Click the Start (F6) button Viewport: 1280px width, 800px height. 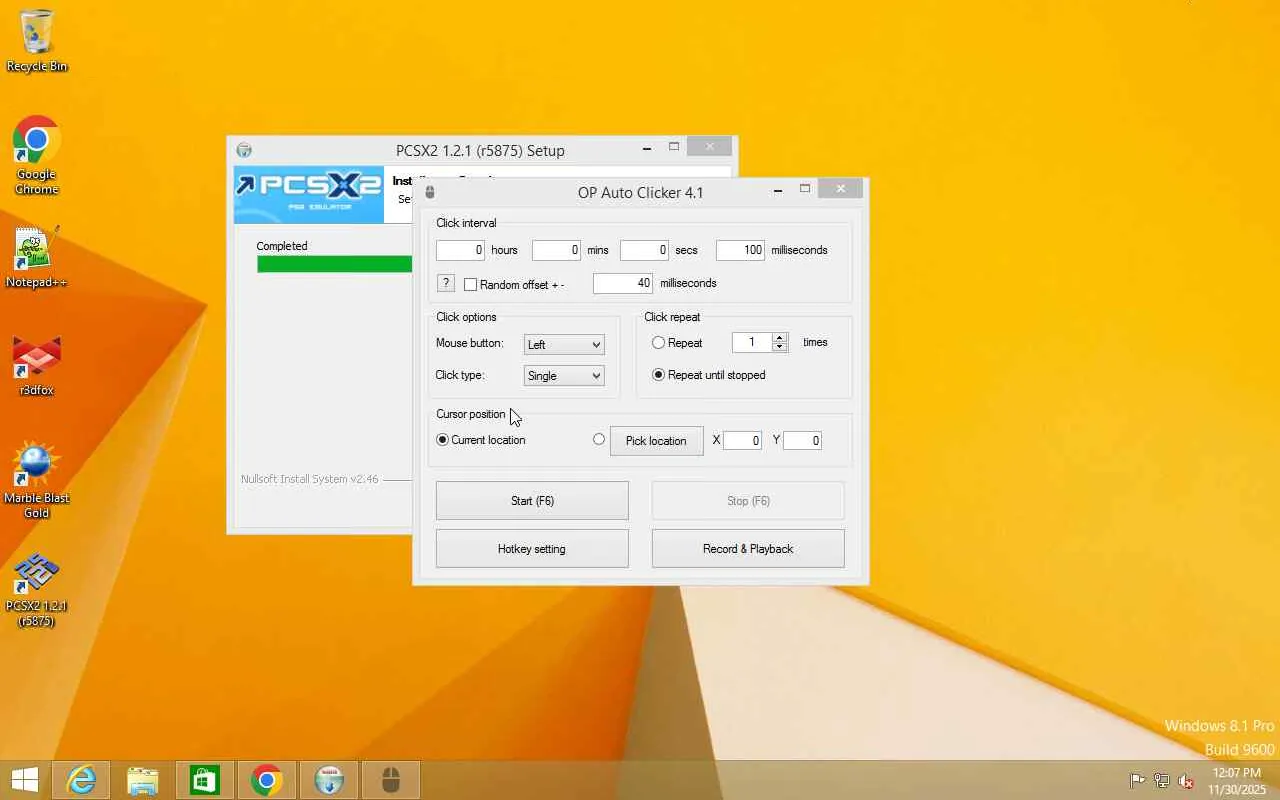[532, 501]
